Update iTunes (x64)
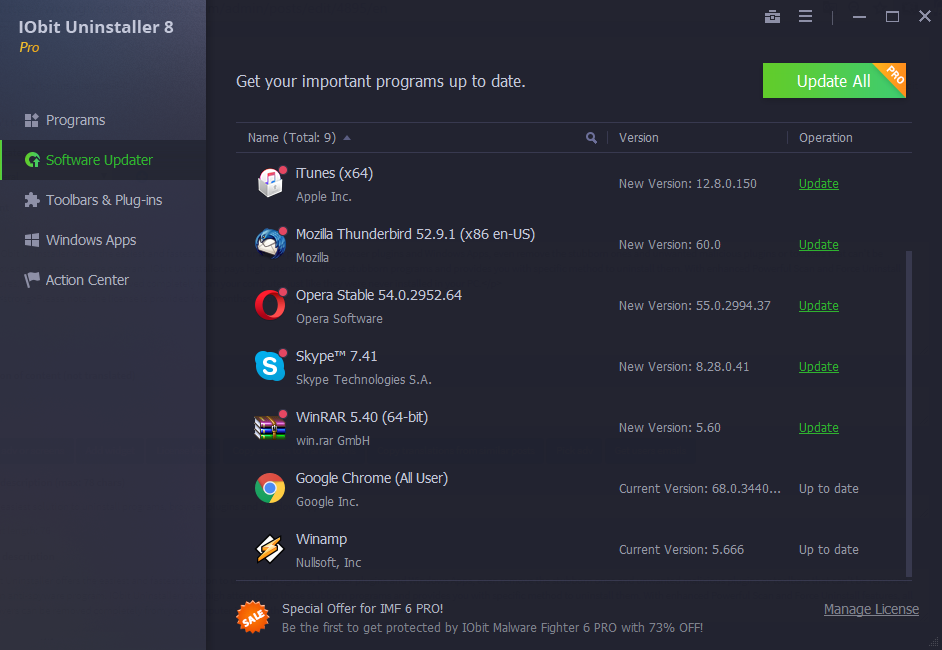 coord(818,184)
